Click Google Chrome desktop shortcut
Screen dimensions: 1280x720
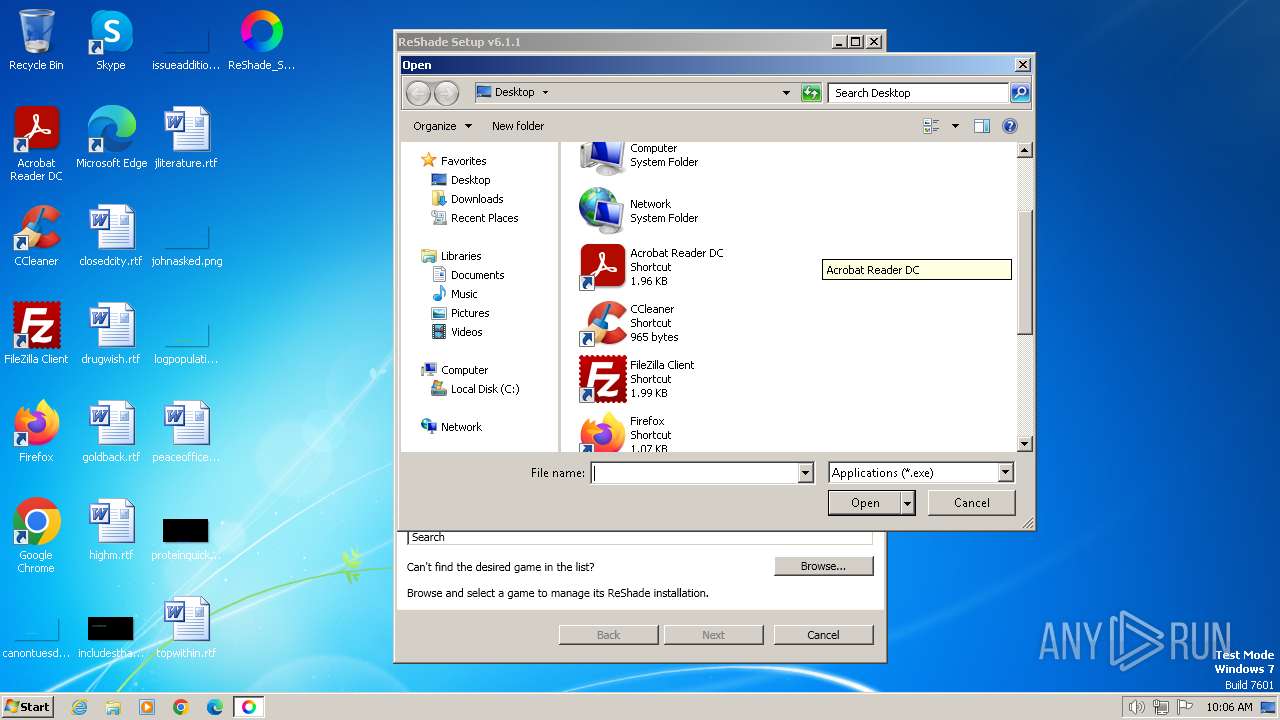[36, 536]
